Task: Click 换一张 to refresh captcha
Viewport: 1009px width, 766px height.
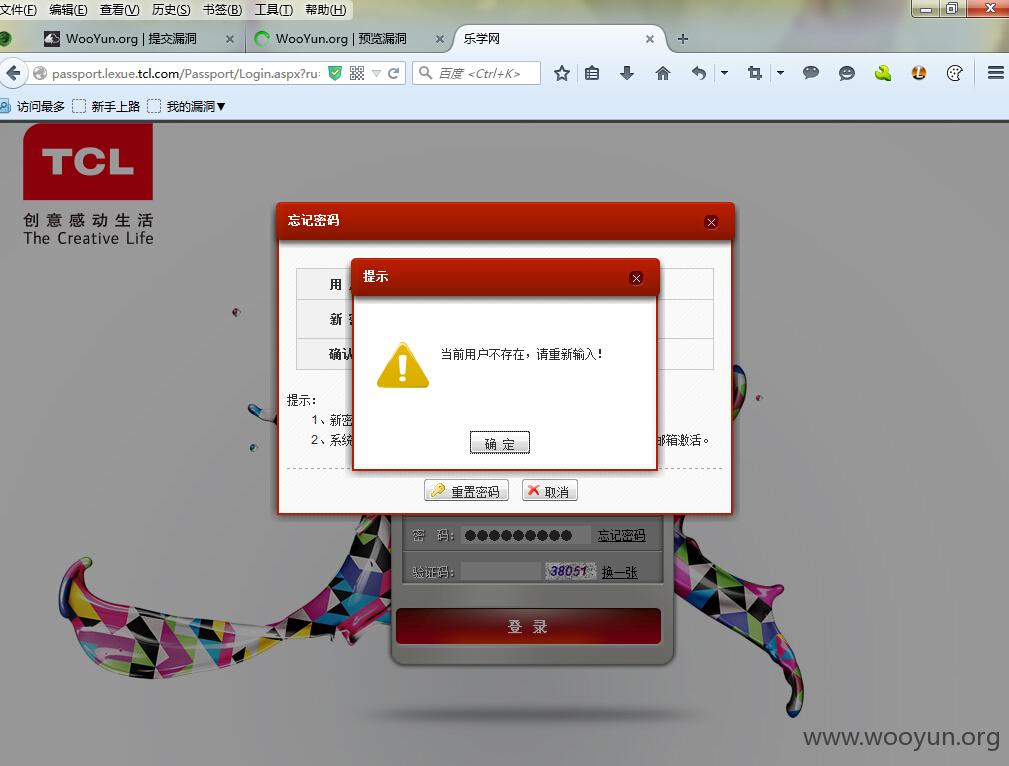Action: [x=620, y=572]
